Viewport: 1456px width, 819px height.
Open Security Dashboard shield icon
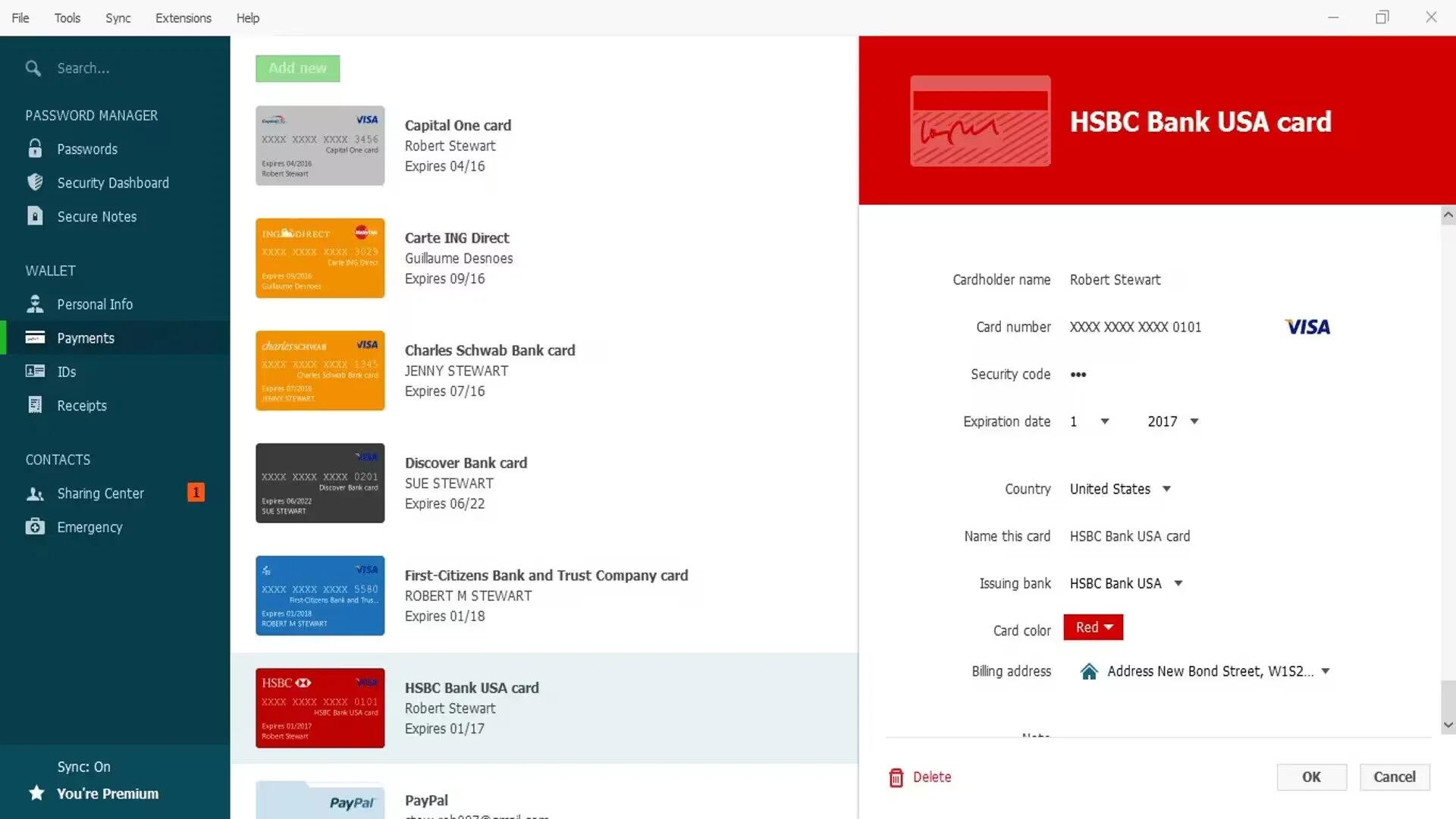click(35, 182)
